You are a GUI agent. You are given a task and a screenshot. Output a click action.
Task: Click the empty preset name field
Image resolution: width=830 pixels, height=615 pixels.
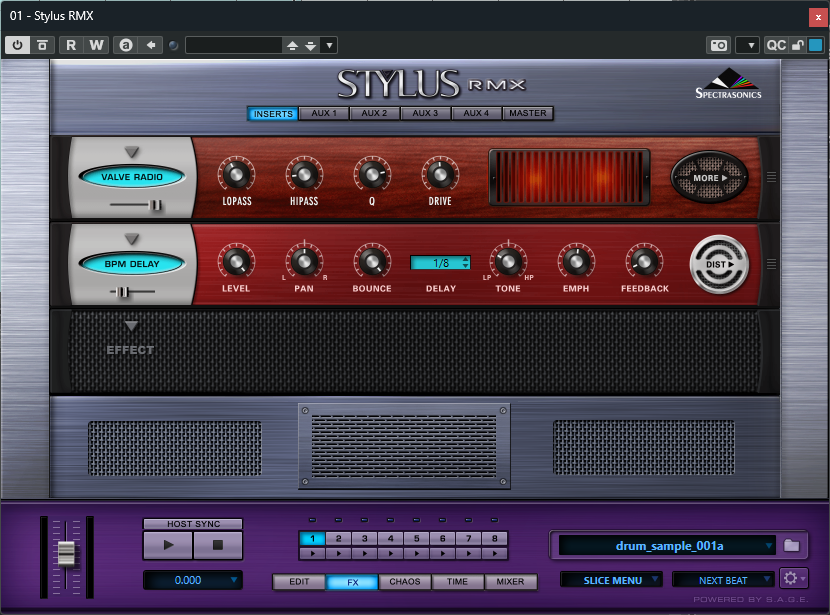click(233, 45)
